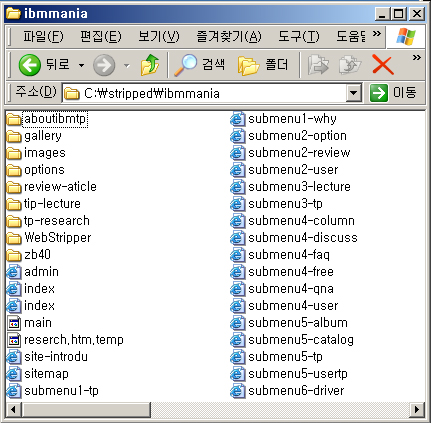
Task: Select the zb40 folder icon
Action: [x=14, y=255]
